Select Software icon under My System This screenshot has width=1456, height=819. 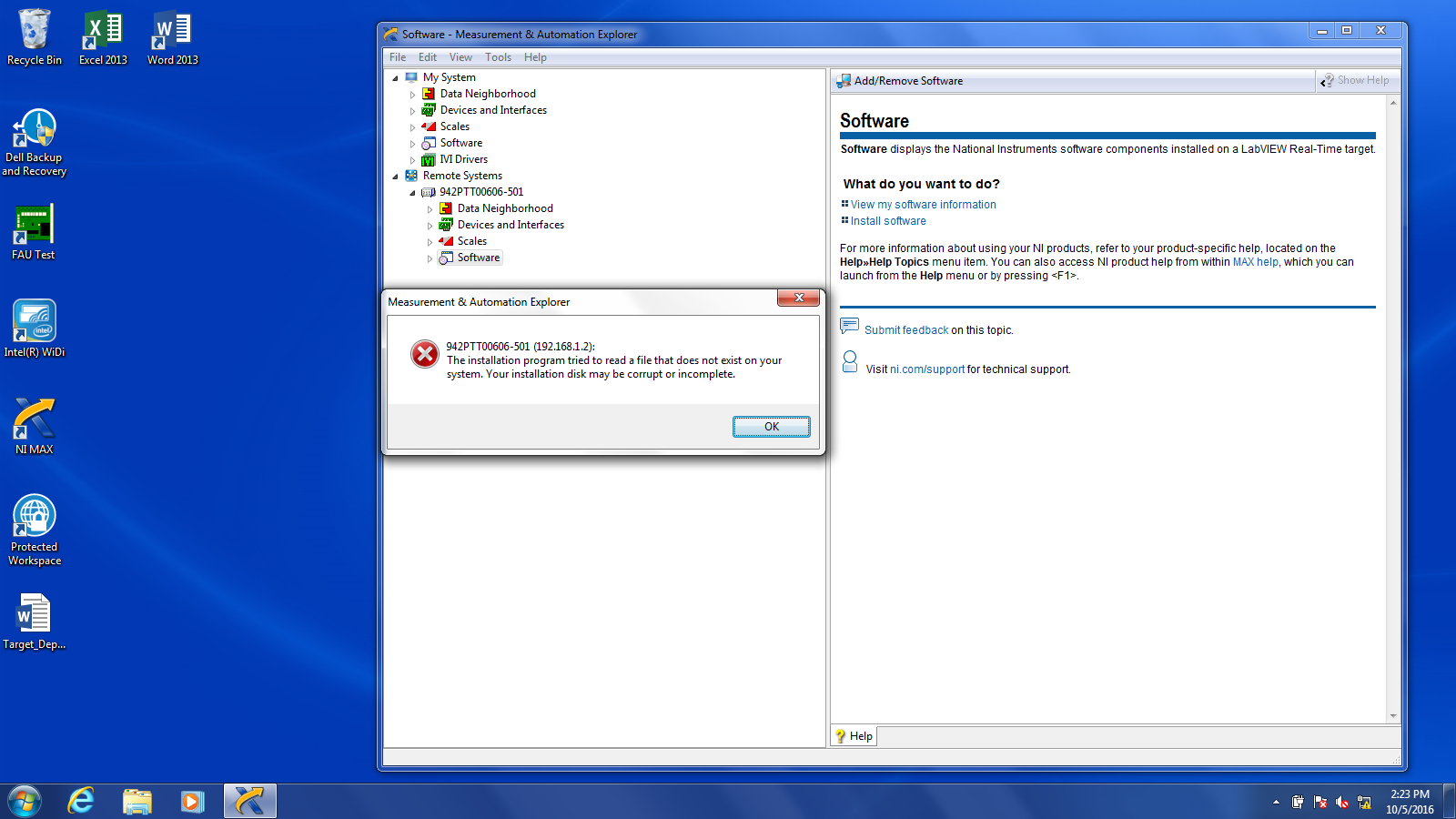point(429,143)
